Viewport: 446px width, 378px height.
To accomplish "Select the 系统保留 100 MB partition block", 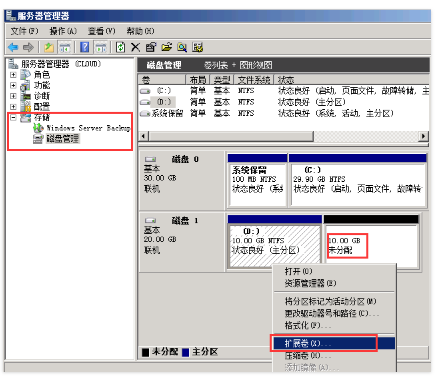I will tap(257, 180).
